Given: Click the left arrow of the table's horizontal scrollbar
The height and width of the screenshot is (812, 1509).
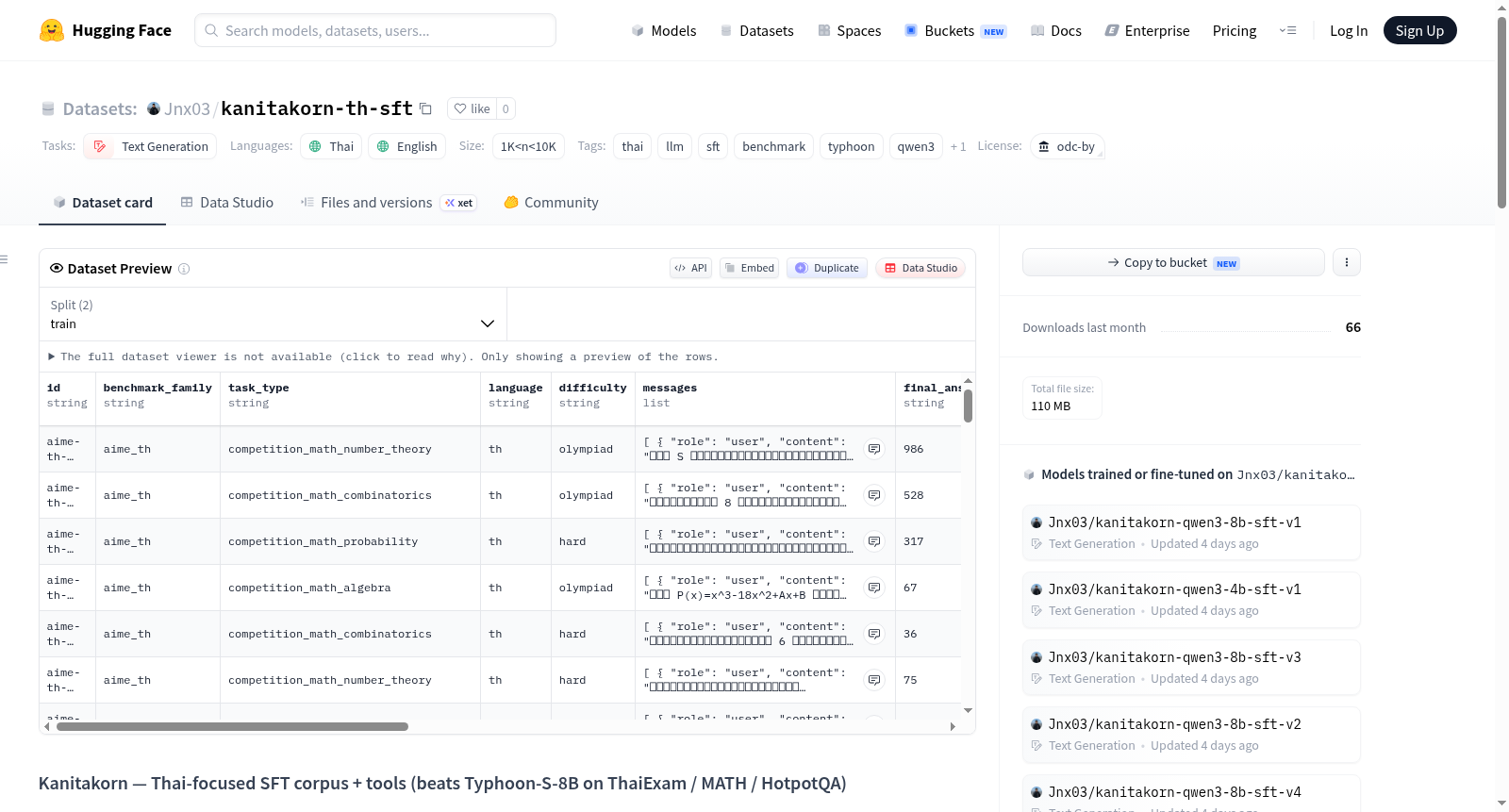Looking at the screenshot, I should coord(47,727).
